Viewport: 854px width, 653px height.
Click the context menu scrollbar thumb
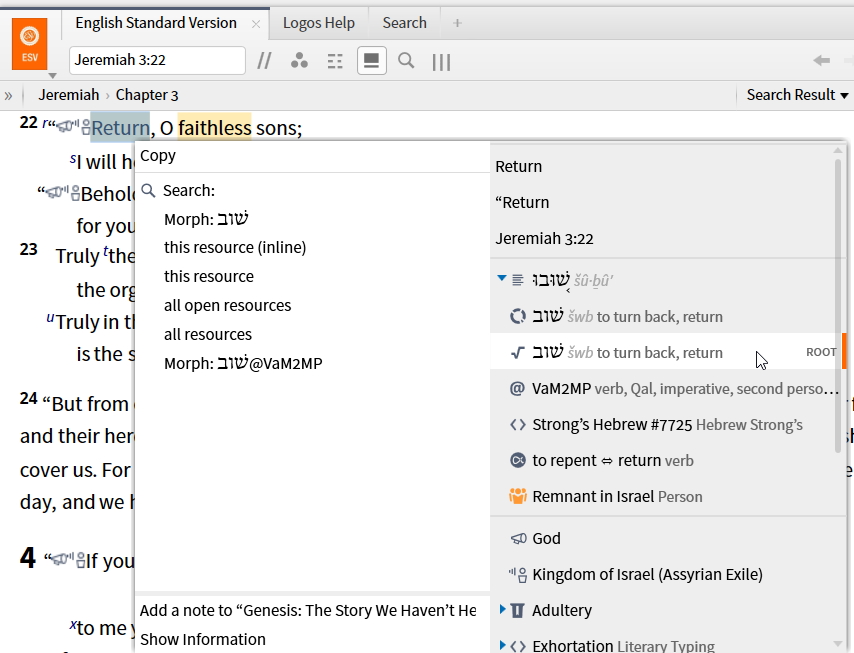click(838, 305)
